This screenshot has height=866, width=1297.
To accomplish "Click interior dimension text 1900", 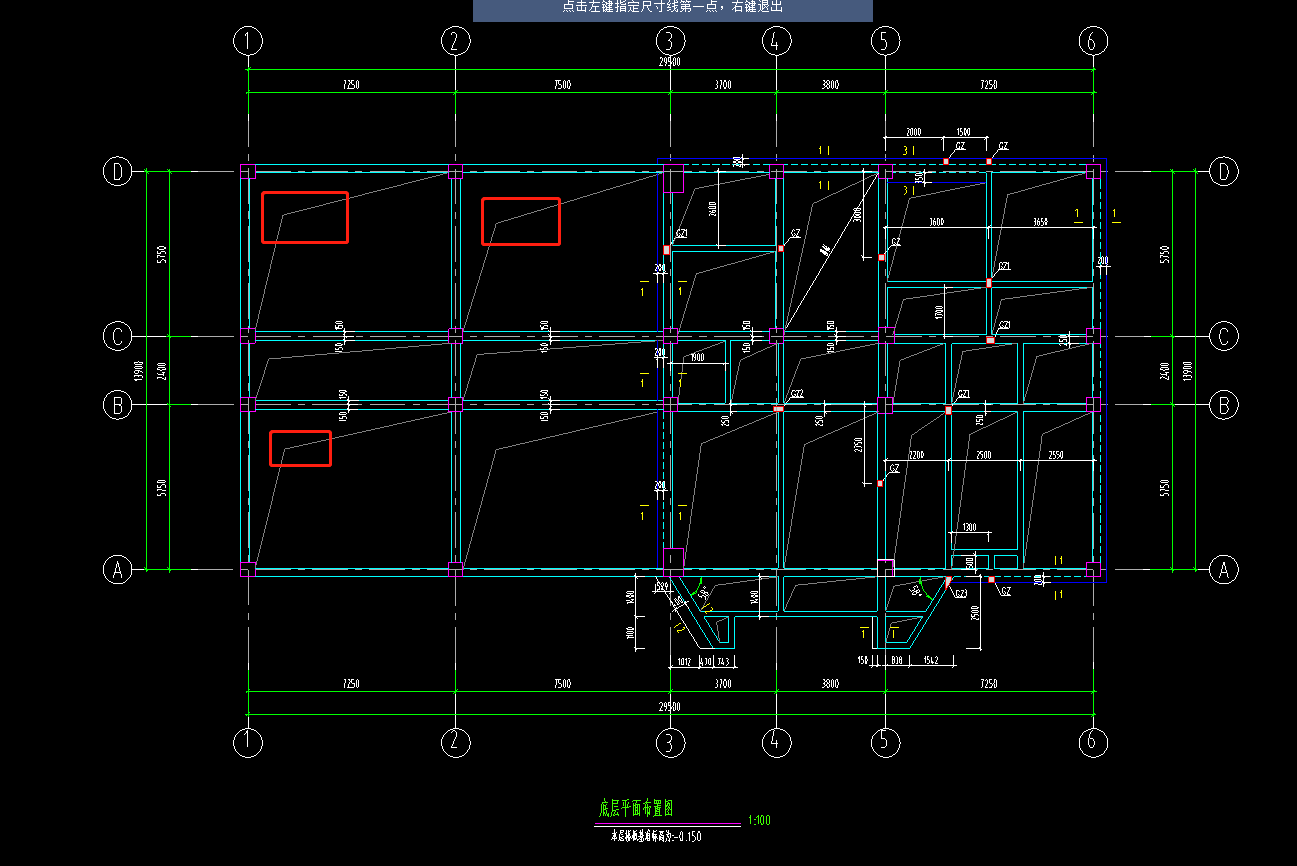I will (x=697, y=358).
